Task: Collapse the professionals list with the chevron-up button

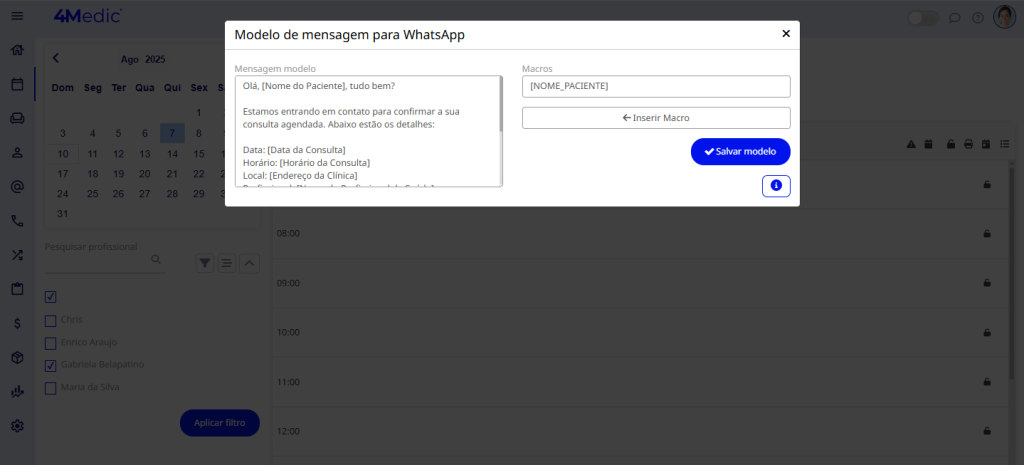Action: [x=249, y=263]
